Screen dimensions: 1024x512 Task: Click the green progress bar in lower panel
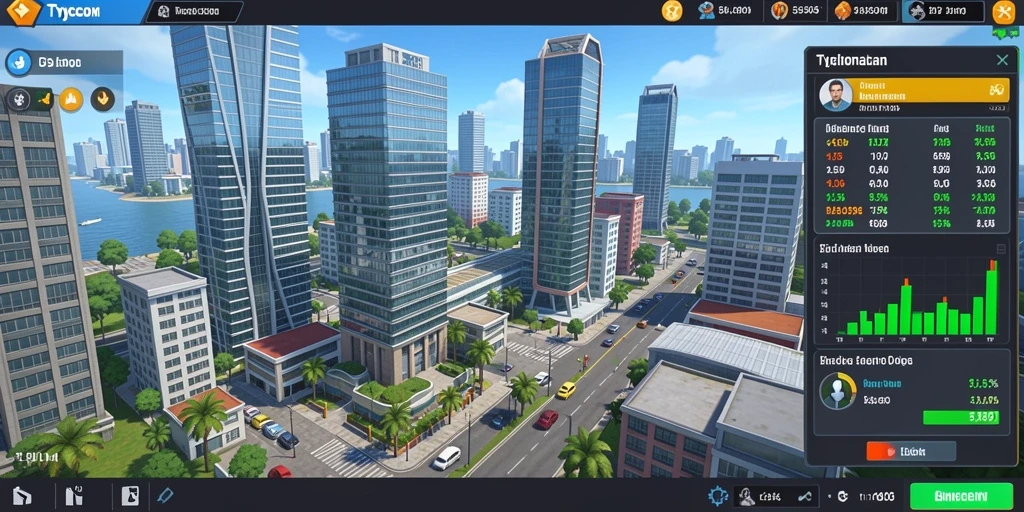[961, 417]
